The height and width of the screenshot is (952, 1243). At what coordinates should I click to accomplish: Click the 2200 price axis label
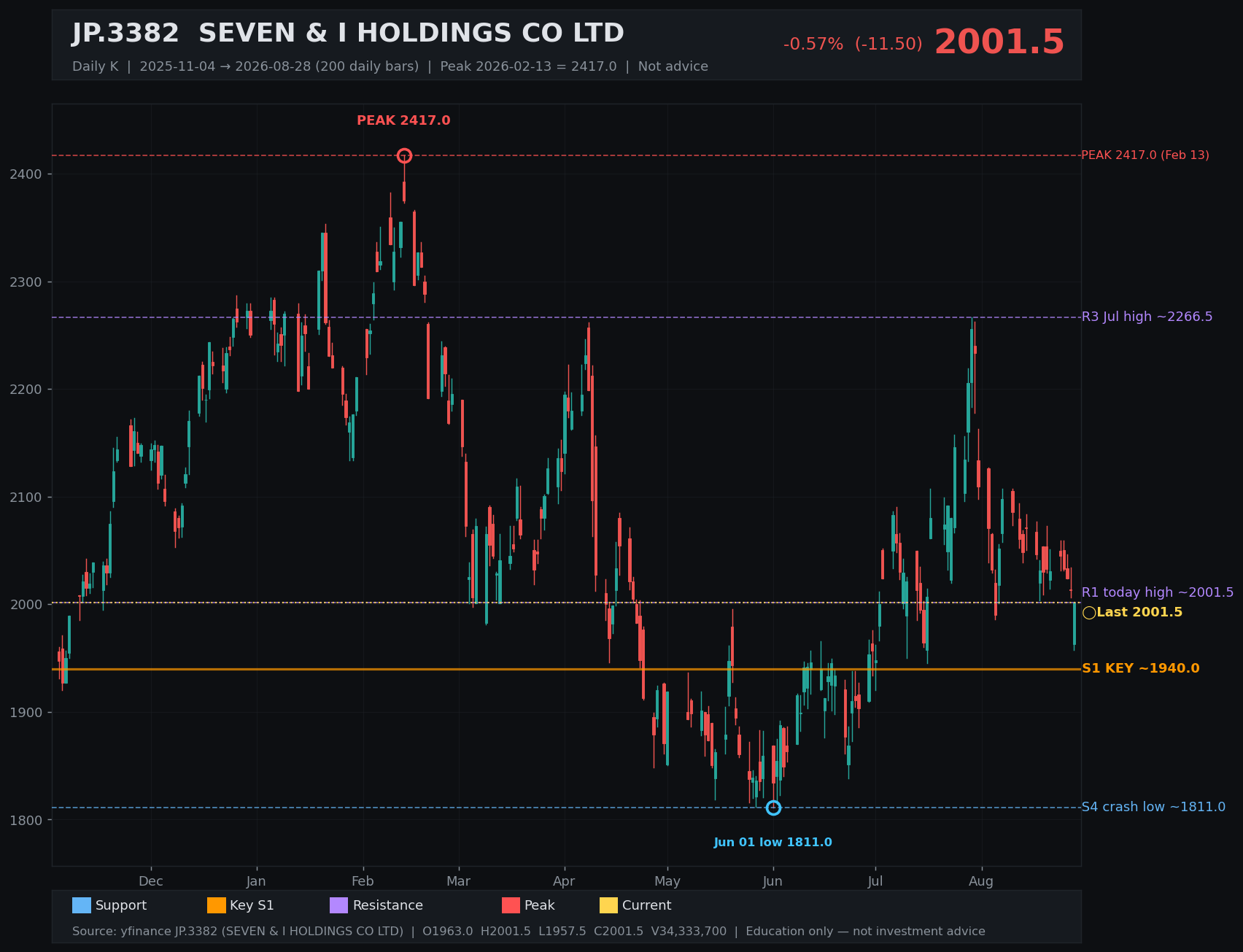(x=26, y=390)
